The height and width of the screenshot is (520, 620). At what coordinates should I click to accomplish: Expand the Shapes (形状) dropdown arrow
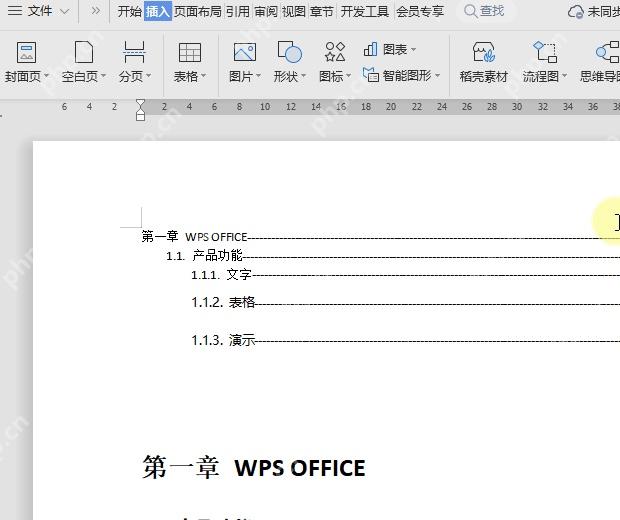coord(304,76)
